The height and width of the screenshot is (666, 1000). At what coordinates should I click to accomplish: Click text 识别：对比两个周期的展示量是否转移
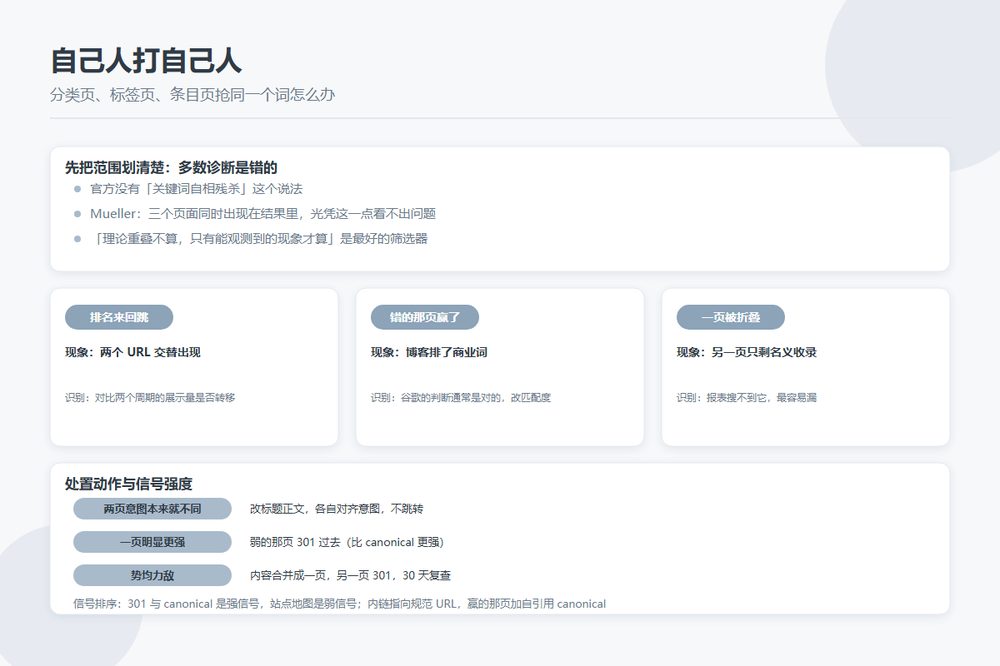click(x=150, y=397)
